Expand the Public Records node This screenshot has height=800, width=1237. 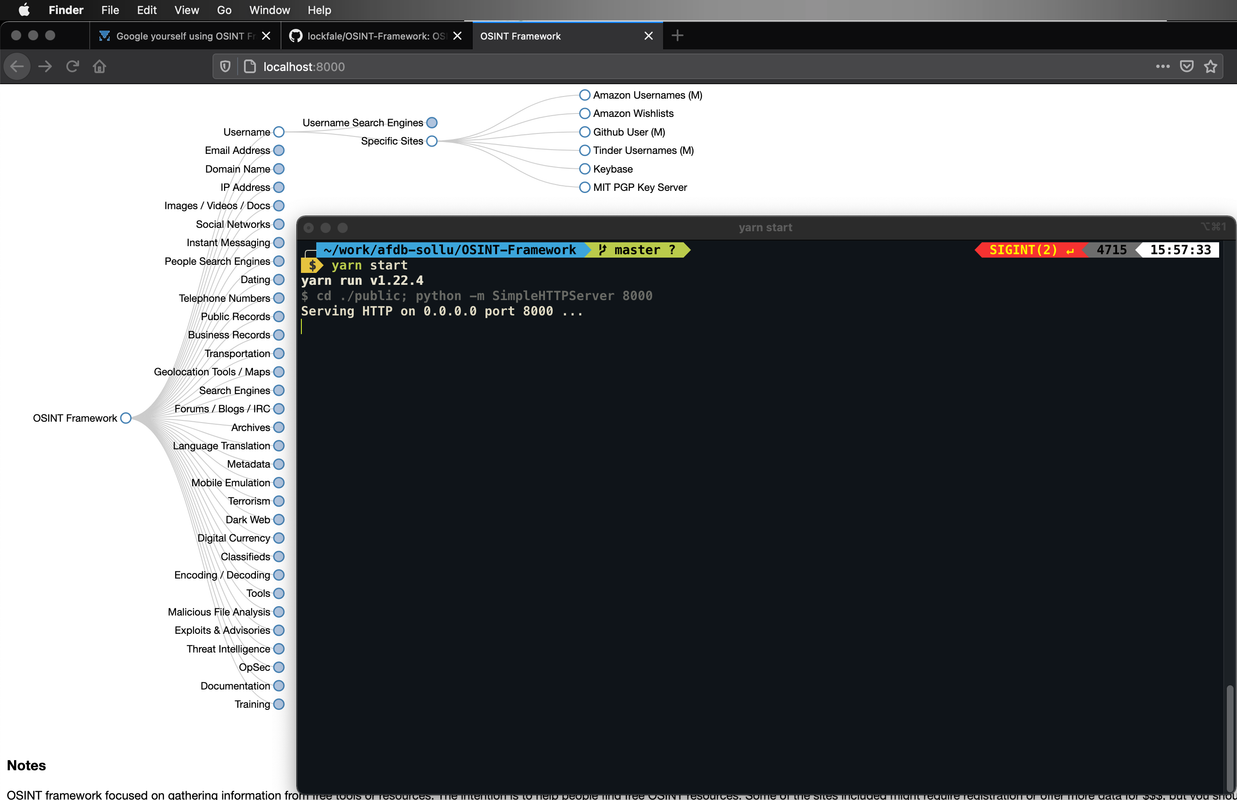point(279,316)
